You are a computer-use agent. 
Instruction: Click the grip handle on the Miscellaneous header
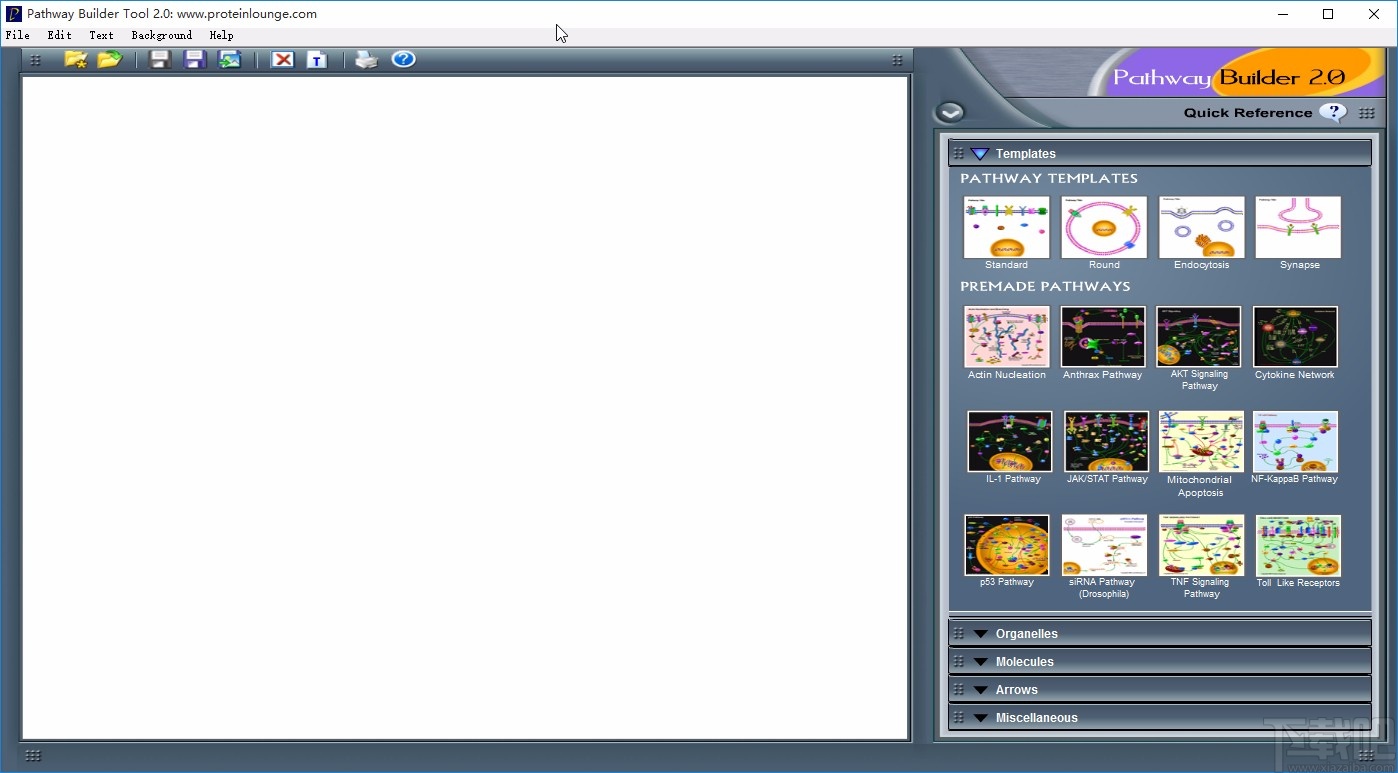click(958, 717)
